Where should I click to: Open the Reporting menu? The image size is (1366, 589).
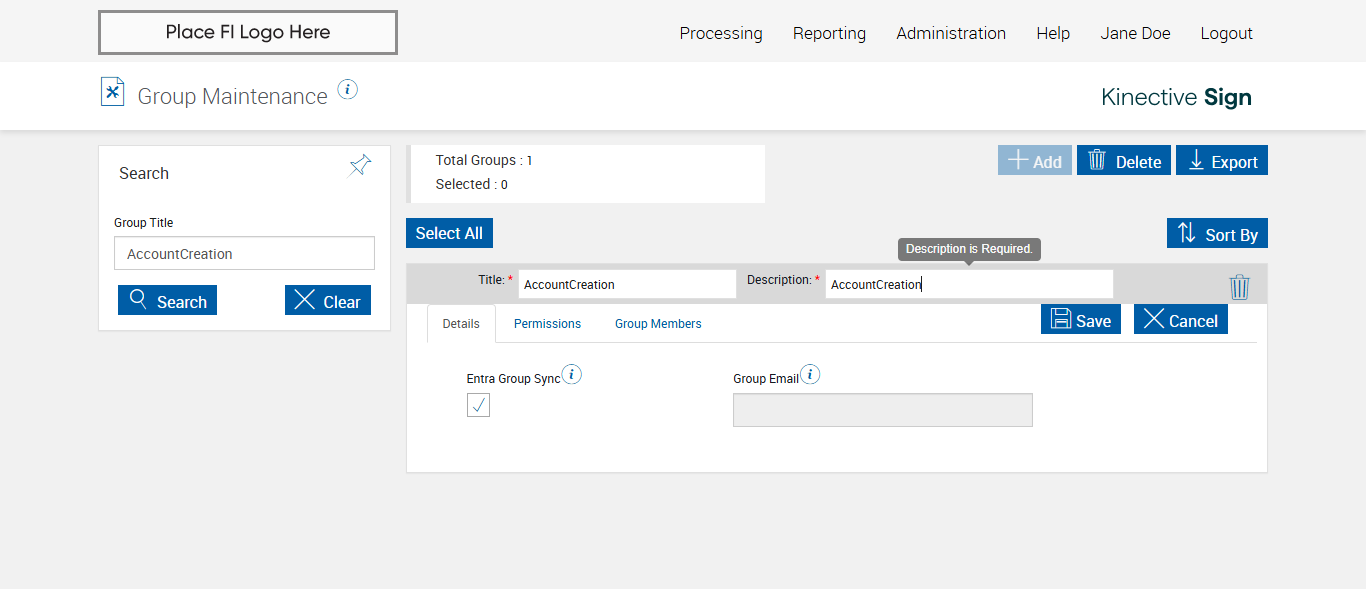tap(829, 33)
